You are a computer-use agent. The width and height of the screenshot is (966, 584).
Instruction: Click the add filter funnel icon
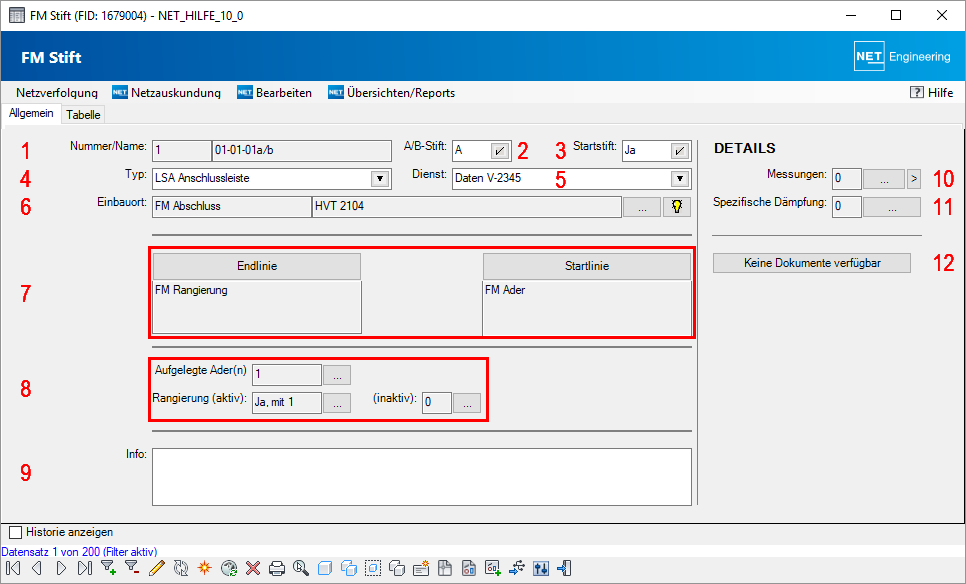tap(108, 568)
